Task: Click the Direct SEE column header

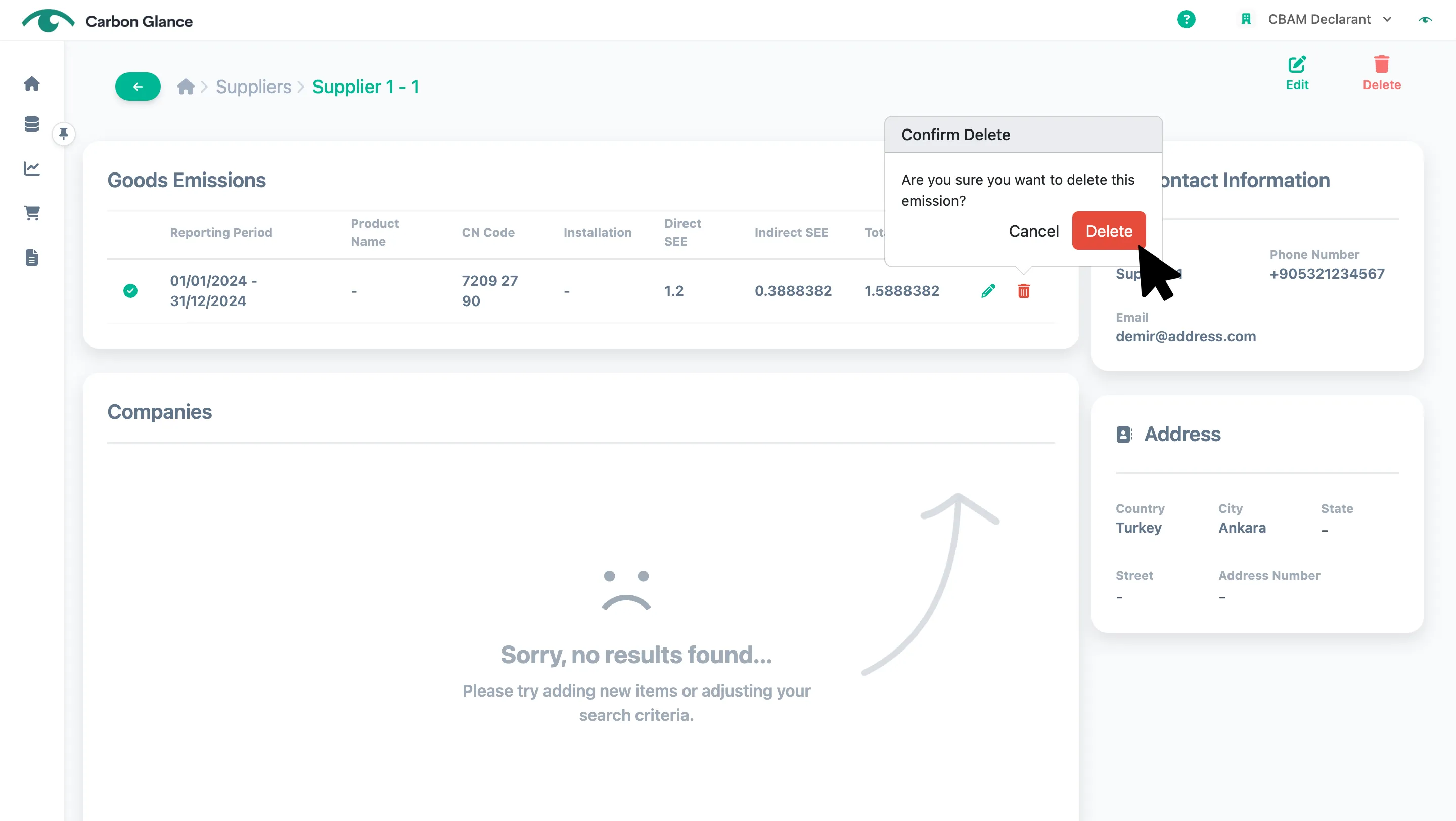Action: click(682, 232)
